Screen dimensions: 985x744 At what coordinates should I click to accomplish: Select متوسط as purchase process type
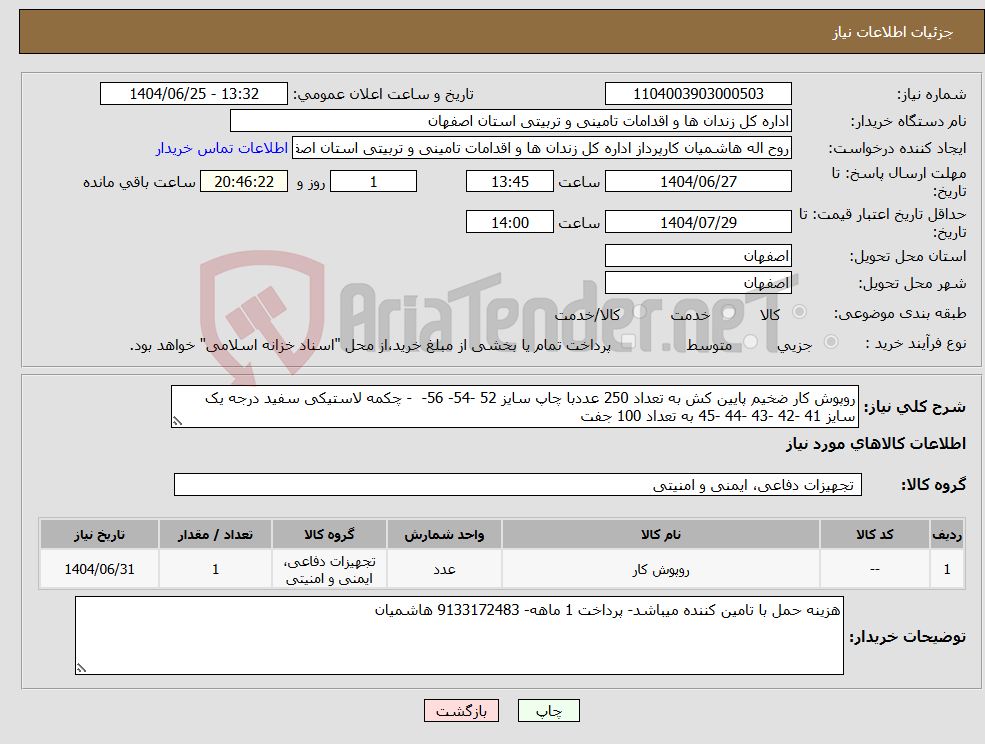point(750,340)
